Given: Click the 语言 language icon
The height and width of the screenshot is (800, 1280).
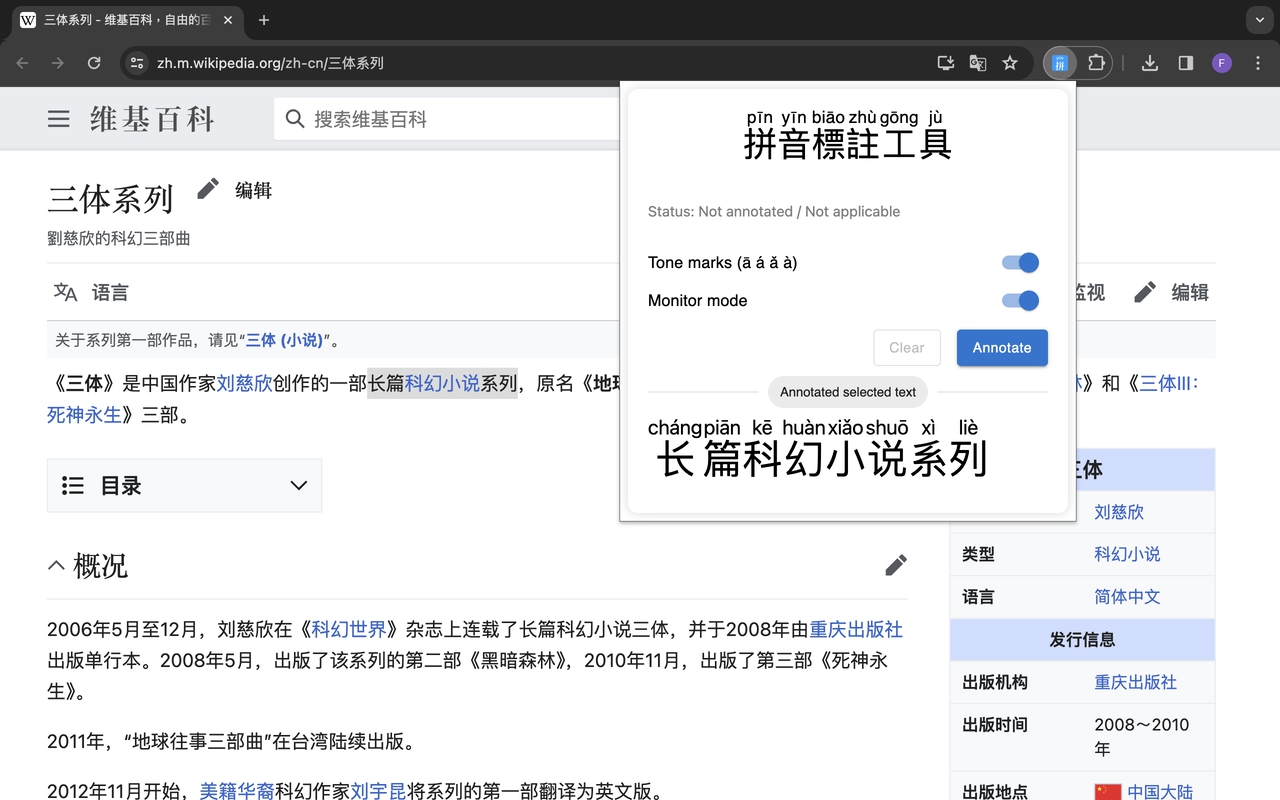Looking at the screenshot, I should pos(64,292).
